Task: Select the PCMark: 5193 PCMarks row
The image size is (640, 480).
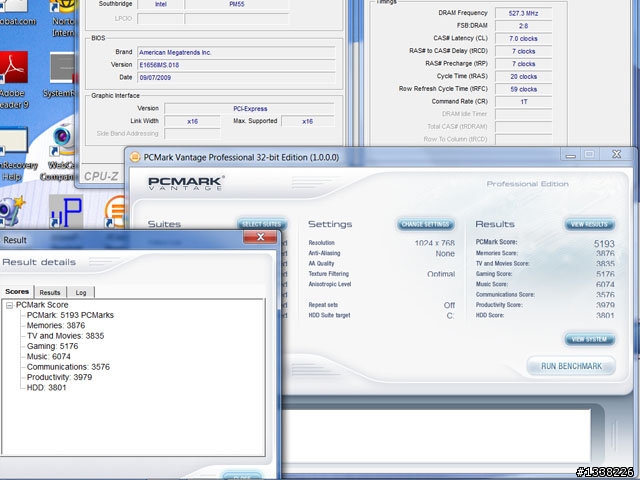Action: tap(70, 315)
